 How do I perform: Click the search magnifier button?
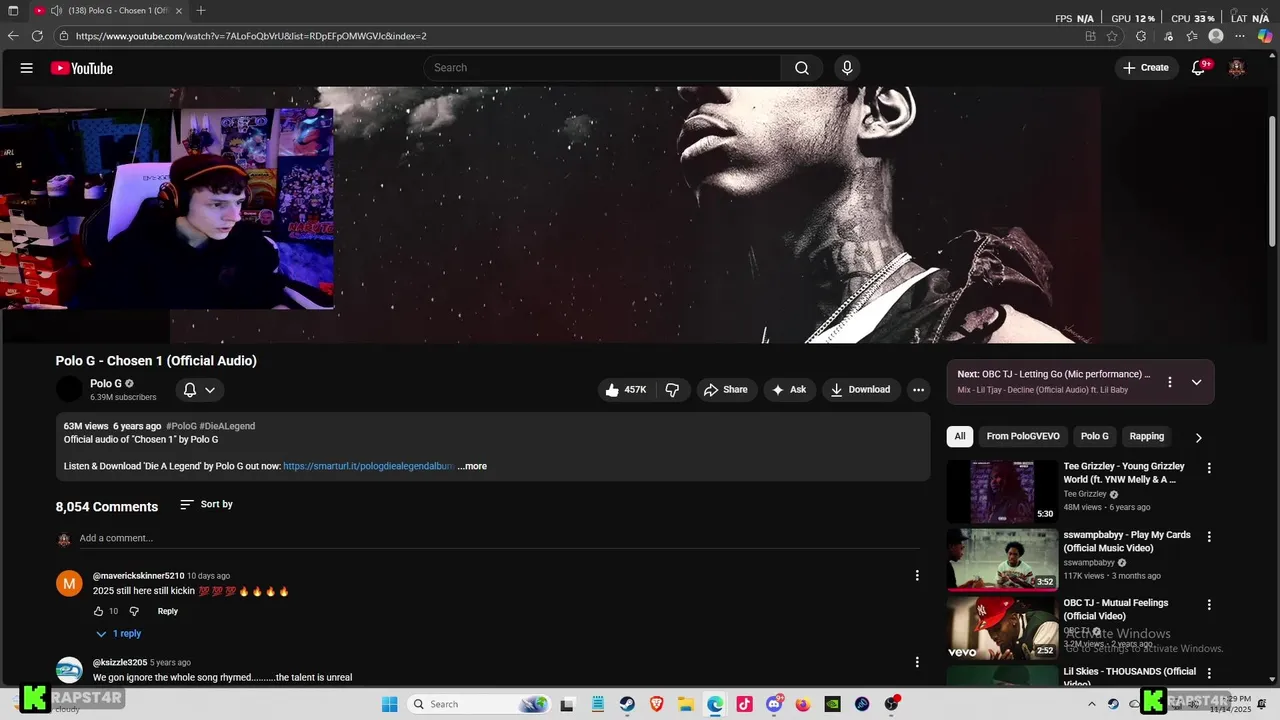(x=802, y=68)
